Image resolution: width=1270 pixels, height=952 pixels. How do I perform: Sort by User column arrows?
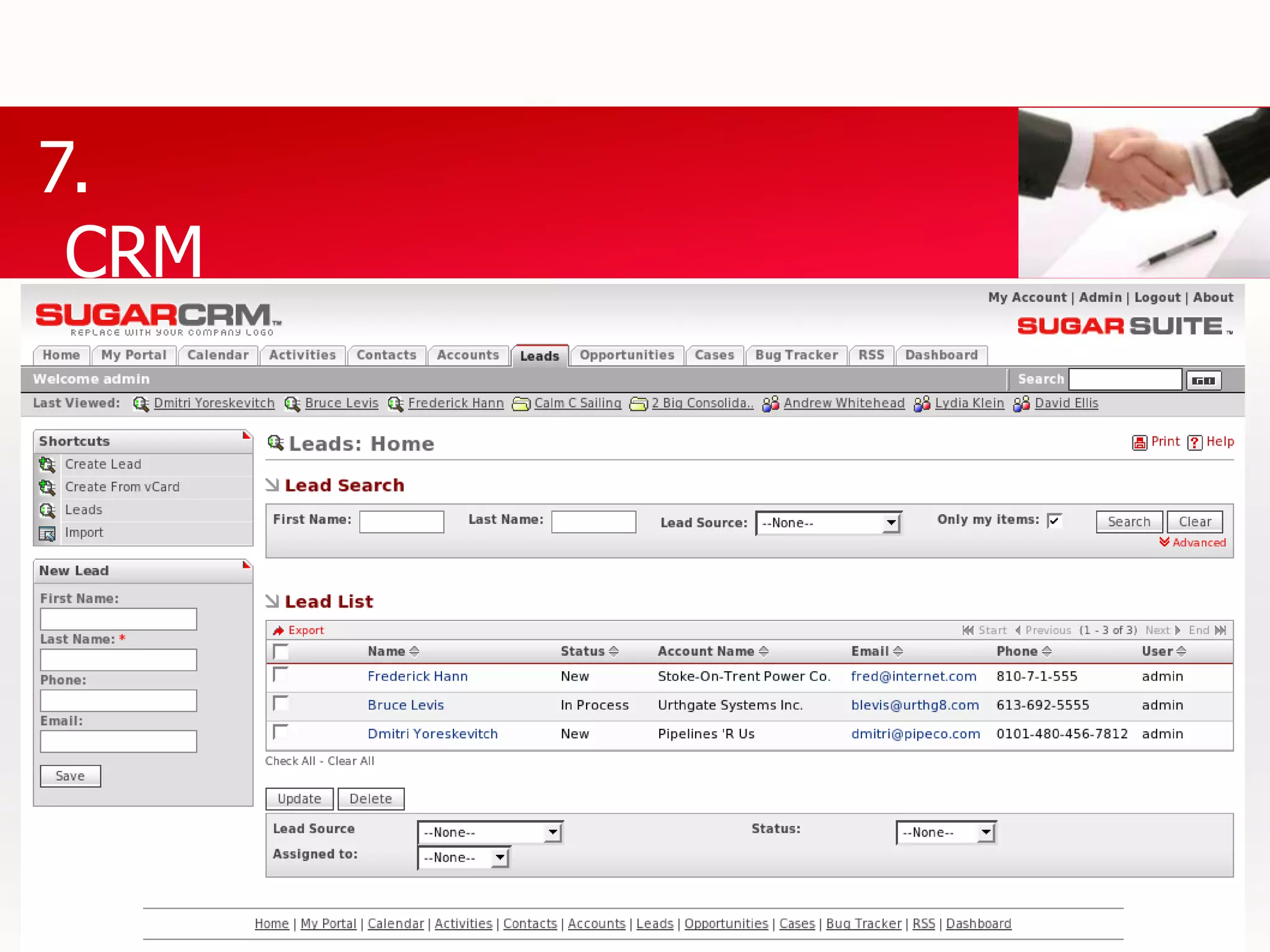click(x=1181, y=651)
